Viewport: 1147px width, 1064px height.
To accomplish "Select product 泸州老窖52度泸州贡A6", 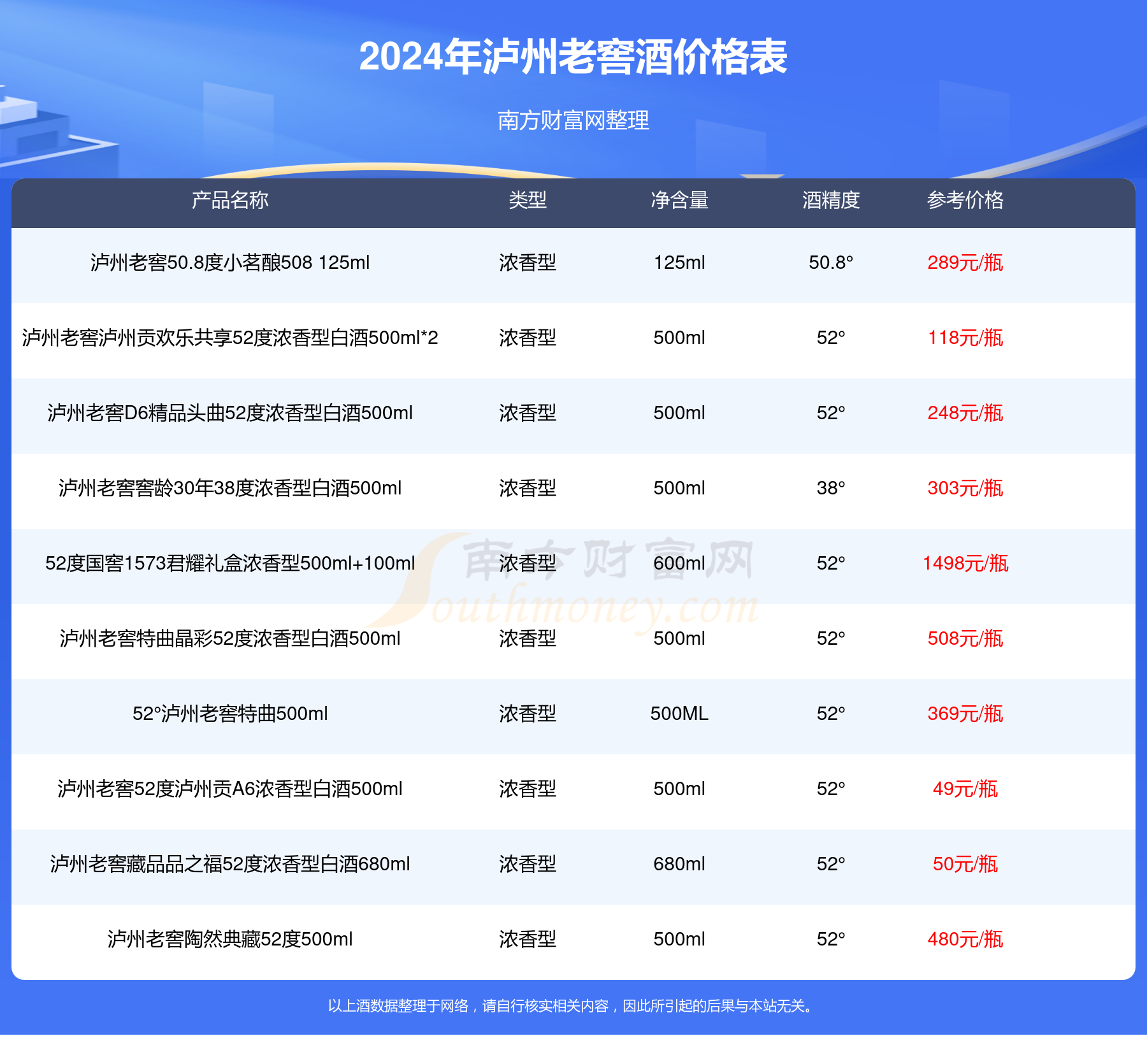I will tap(230, 789).
